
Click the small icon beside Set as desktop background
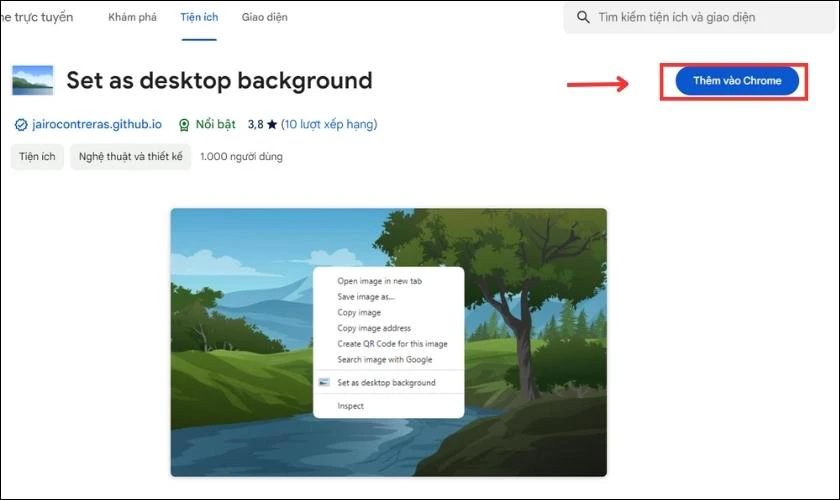pyautogui.click(x=324, y=382)
